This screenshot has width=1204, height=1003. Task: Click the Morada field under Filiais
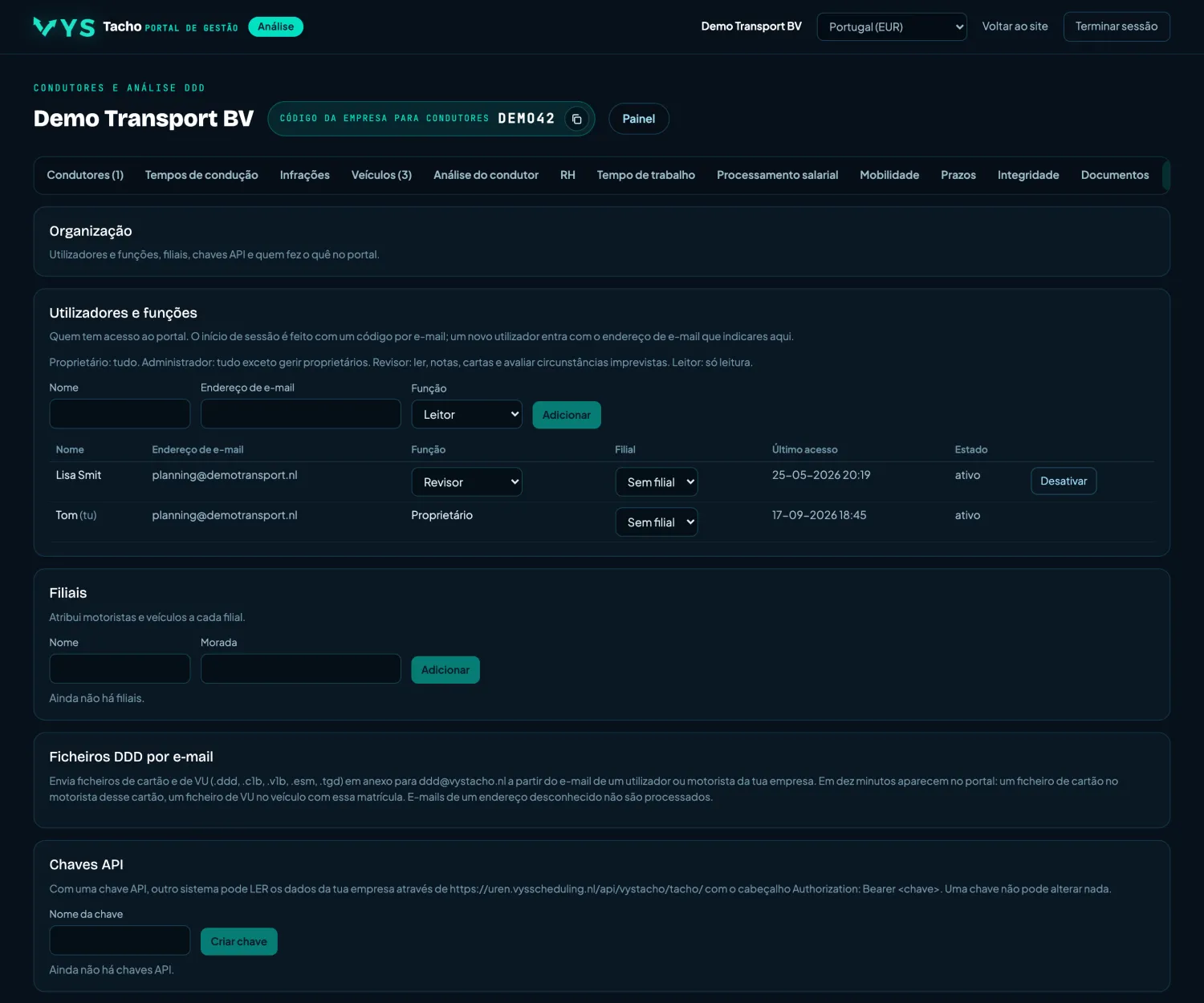(301, 668)
